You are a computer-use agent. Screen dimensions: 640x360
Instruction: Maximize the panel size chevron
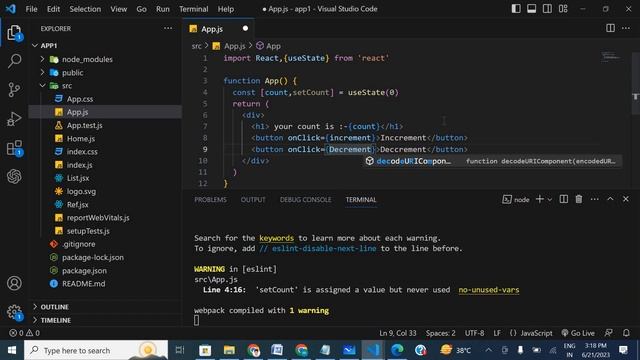610,199
